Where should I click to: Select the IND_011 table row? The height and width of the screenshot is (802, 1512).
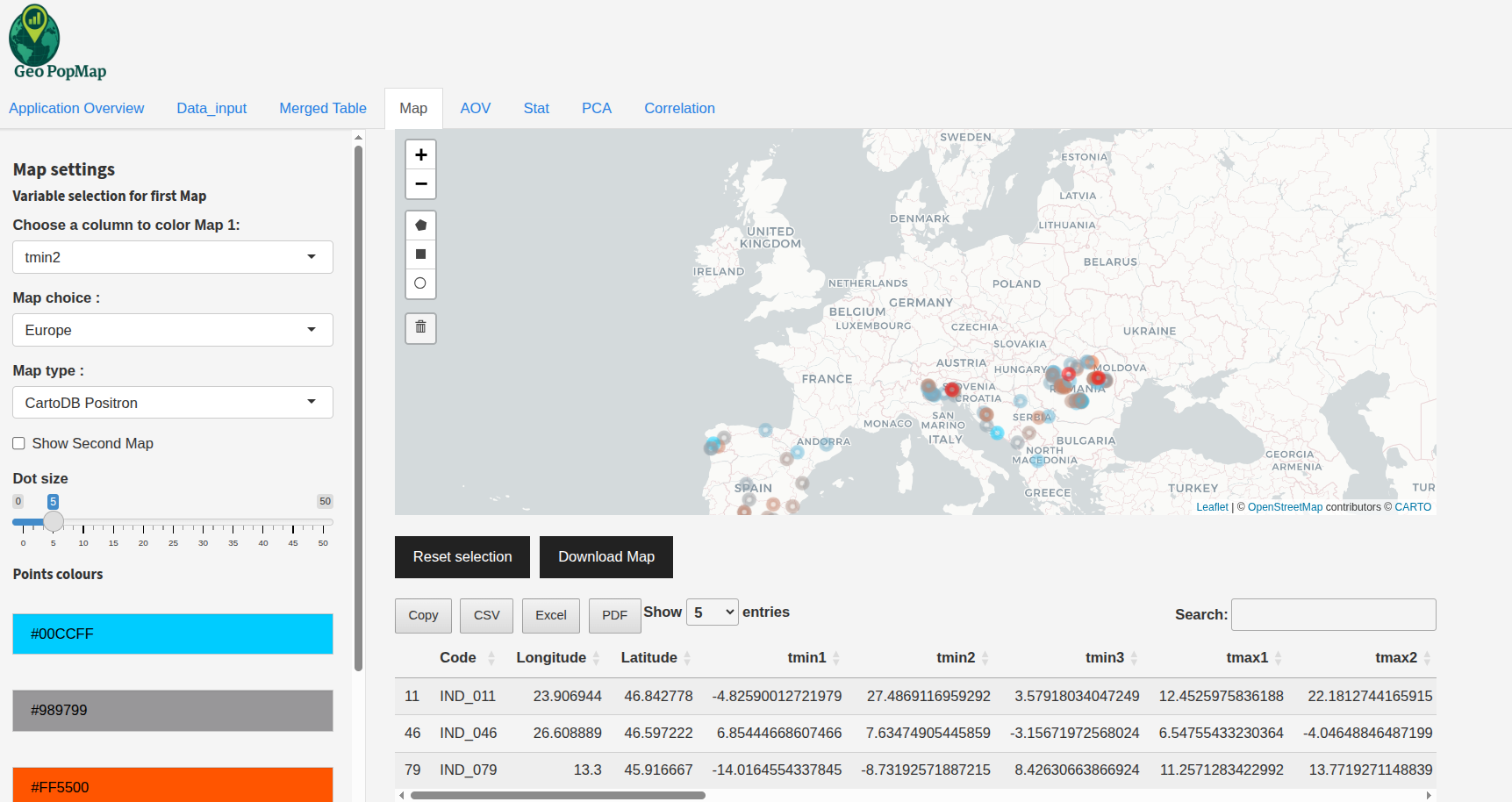click(x=915, y=696)
